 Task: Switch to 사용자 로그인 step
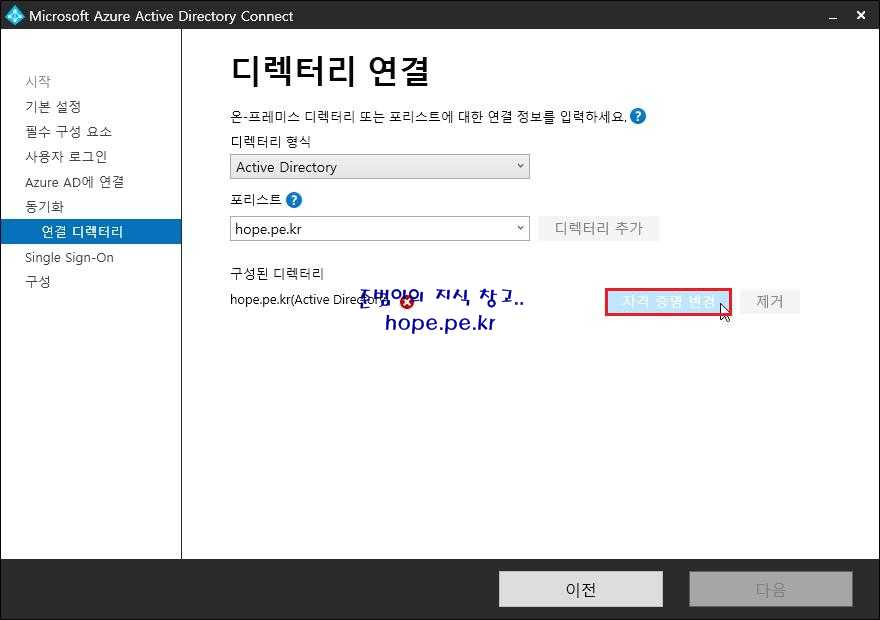(66, 157)
